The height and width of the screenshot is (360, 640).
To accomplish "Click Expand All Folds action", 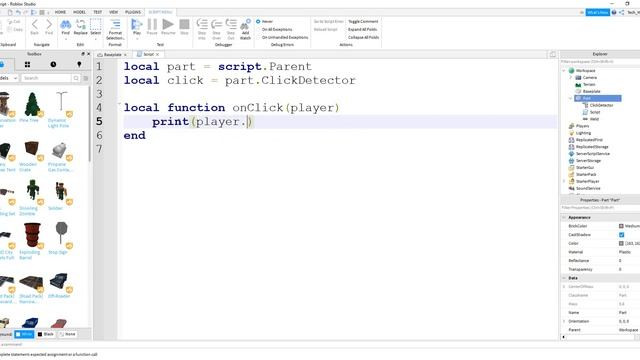I will (x=362, y=29).
